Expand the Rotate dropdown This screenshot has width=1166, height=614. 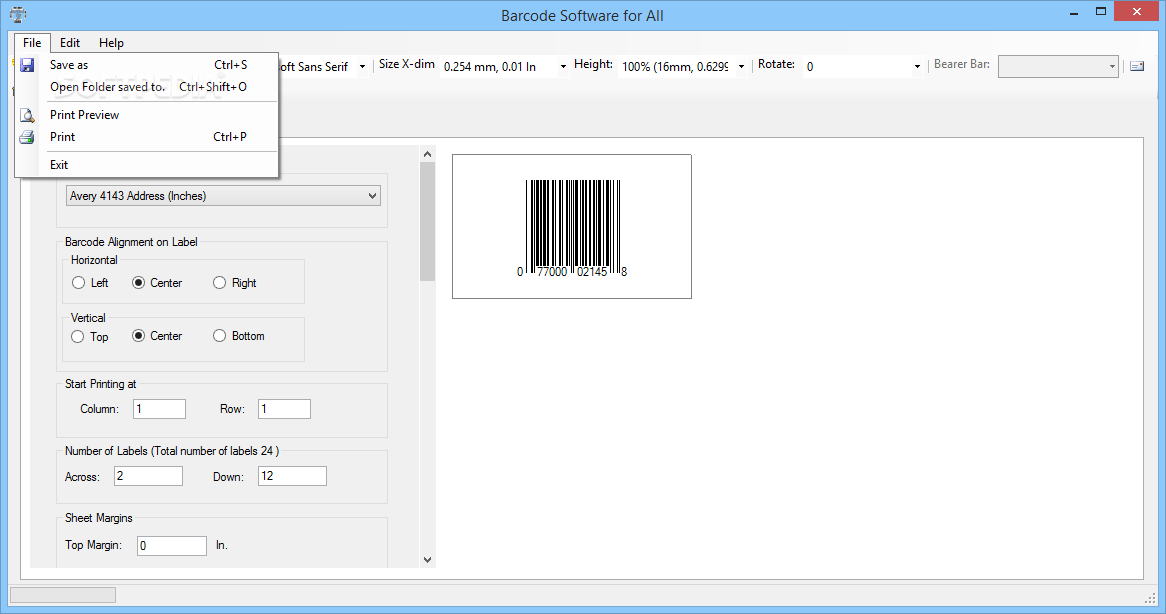pyautogui.click(x=917, y=67)
